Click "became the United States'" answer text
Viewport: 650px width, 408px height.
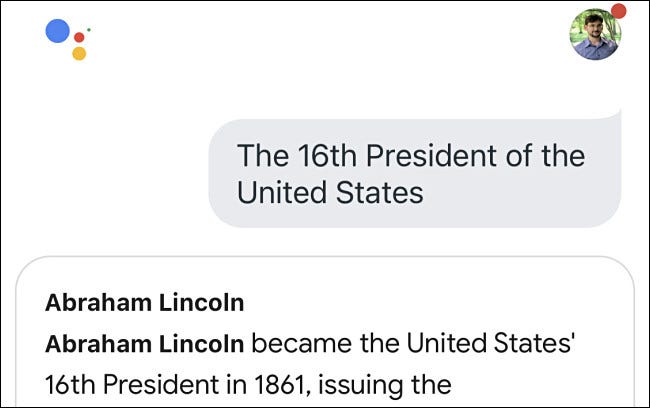(x=415, y=343)
